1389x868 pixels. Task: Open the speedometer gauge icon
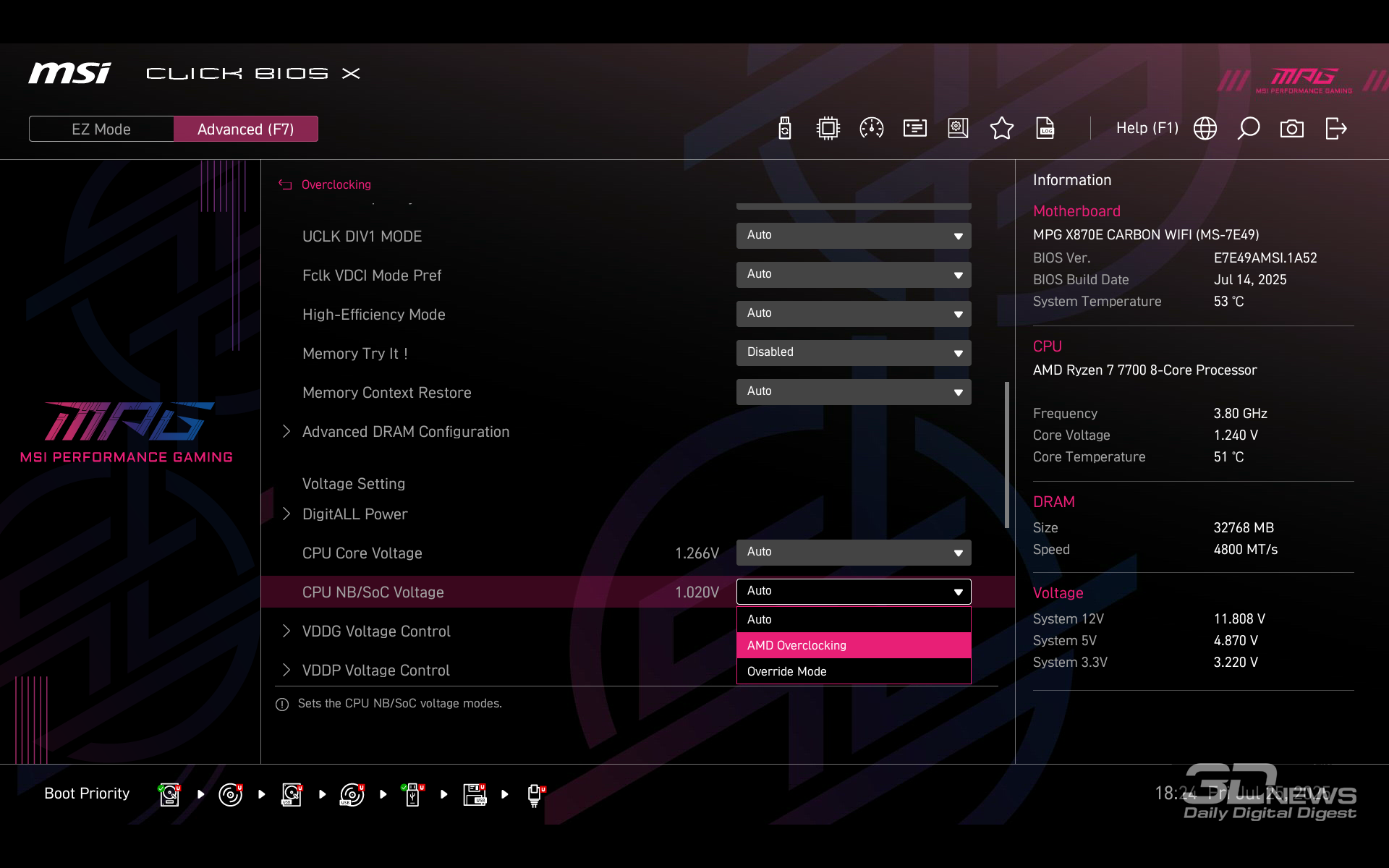tap(872, 129)
